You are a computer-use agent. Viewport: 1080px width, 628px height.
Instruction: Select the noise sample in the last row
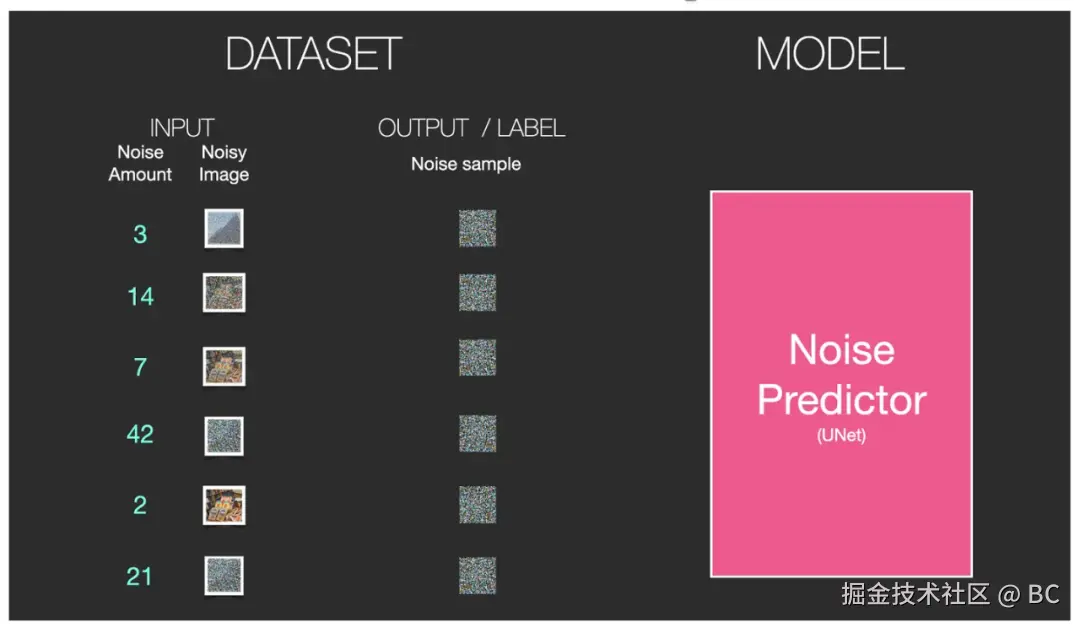coord(477,576)
